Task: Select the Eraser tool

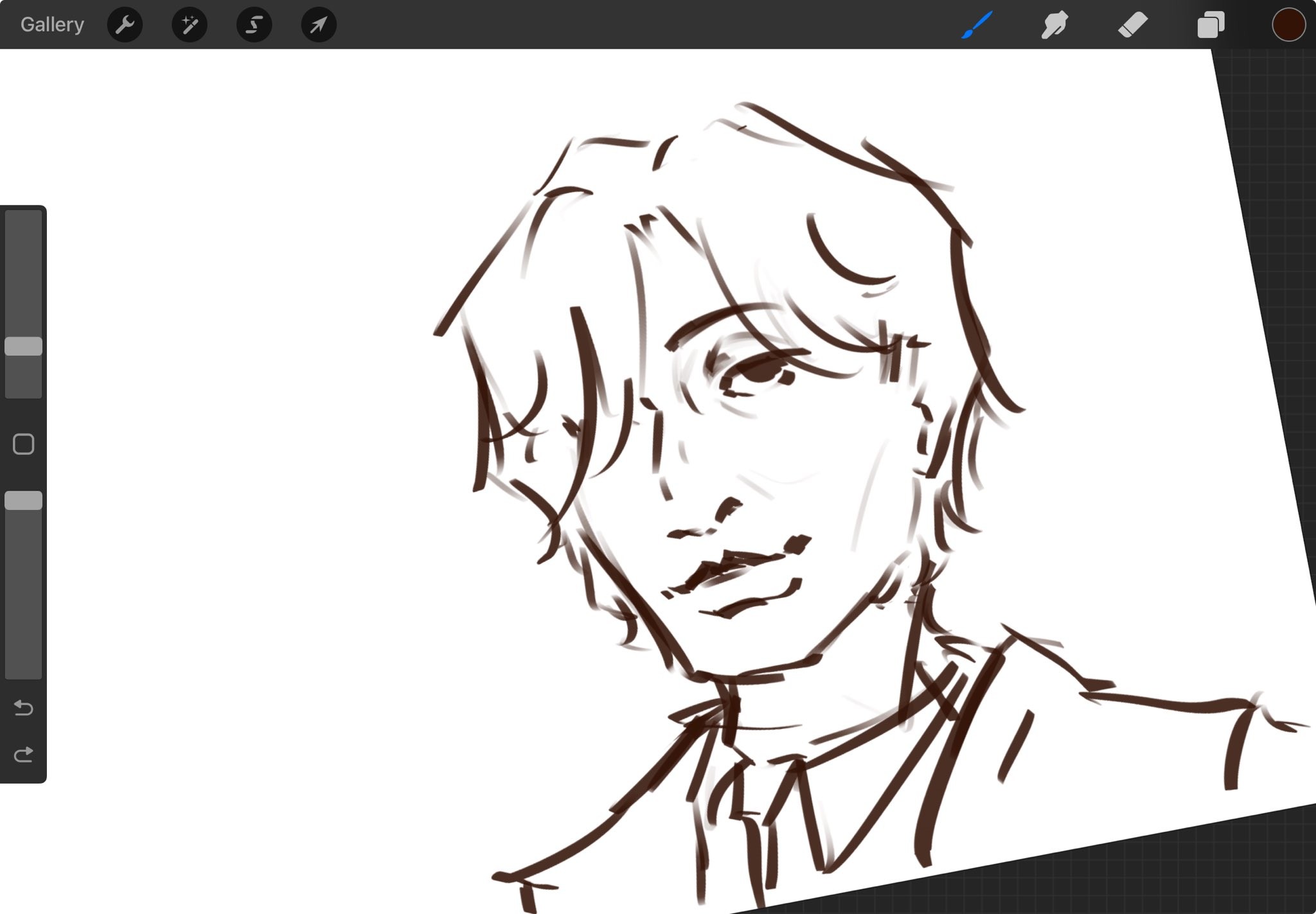Action: click(1132, 25)
